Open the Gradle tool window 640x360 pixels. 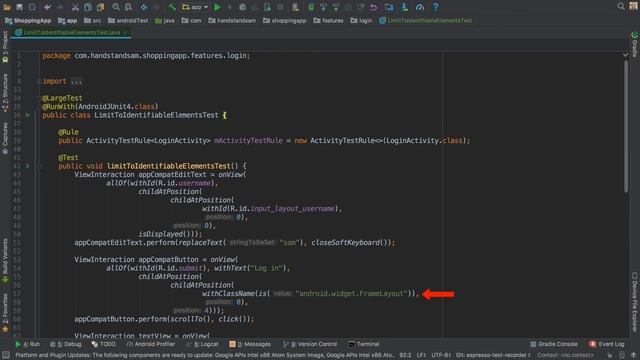click(635, 44)
